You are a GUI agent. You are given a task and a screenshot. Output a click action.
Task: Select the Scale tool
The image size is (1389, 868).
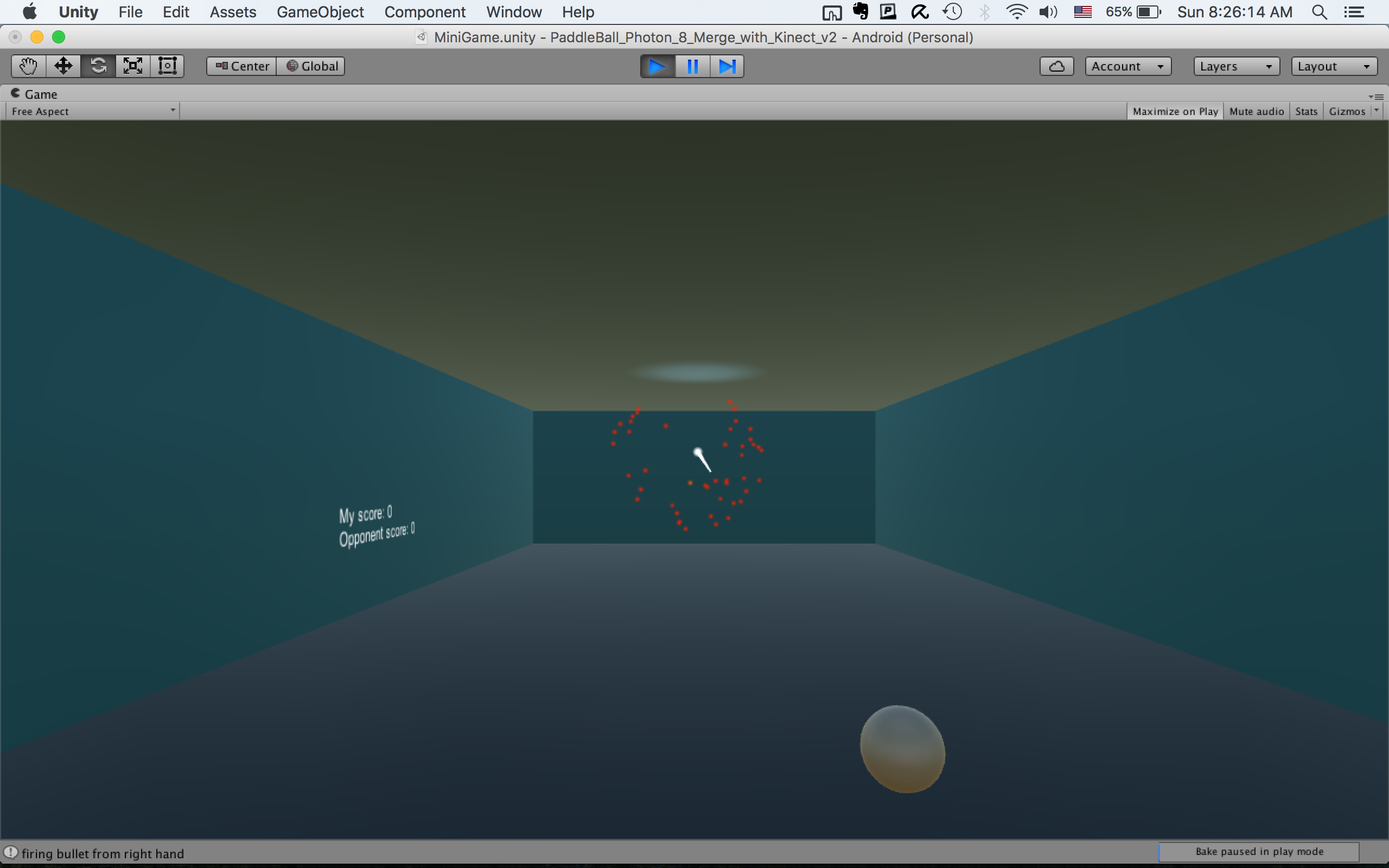(132, 66)
